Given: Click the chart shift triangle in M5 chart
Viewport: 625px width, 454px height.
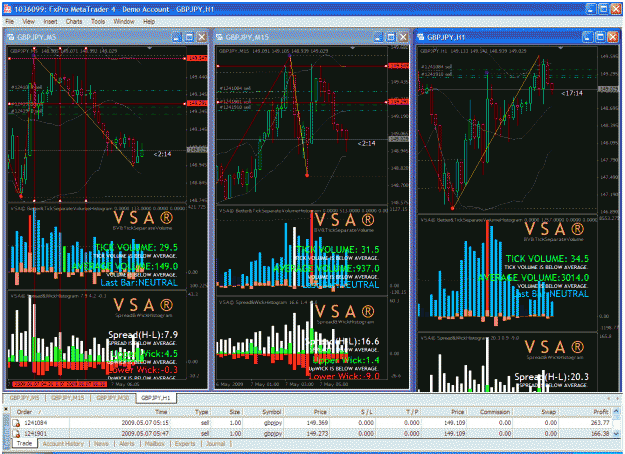Looking at the screenshot, I should (x=149, y=48).
